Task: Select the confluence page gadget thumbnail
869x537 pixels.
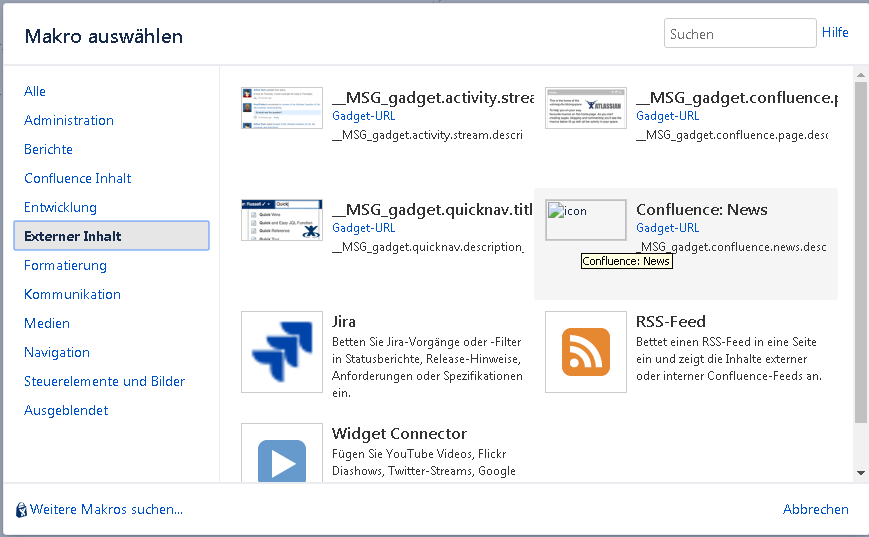Action: tap(586, 108)
